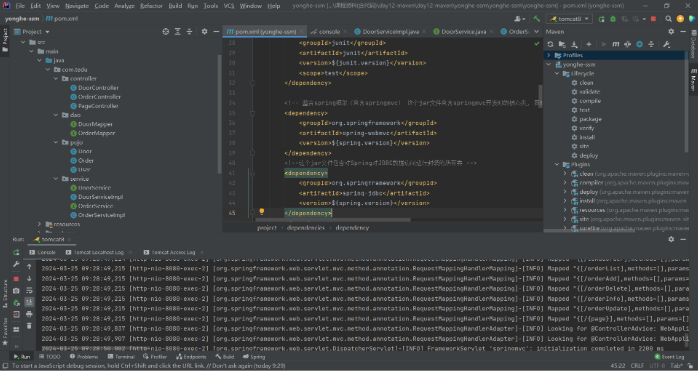Click the camera Dump Threads icon

point(16,290)
